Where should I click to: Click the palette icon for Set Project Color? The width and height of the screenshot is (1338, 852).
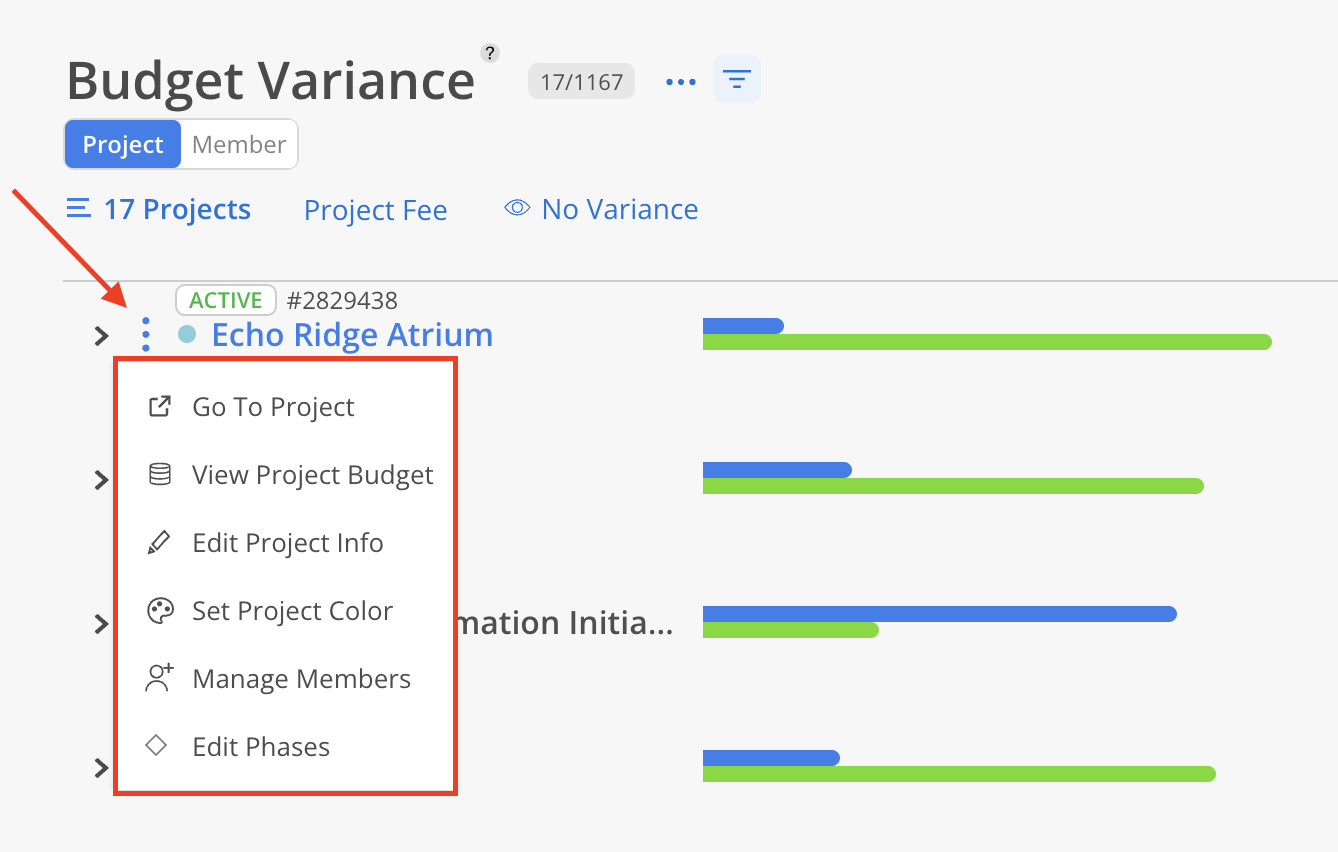[160, 611]
